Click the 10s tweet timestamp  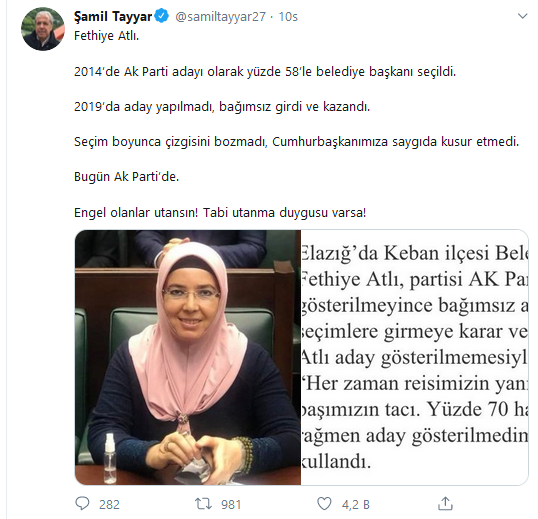(x=288, y=16)
